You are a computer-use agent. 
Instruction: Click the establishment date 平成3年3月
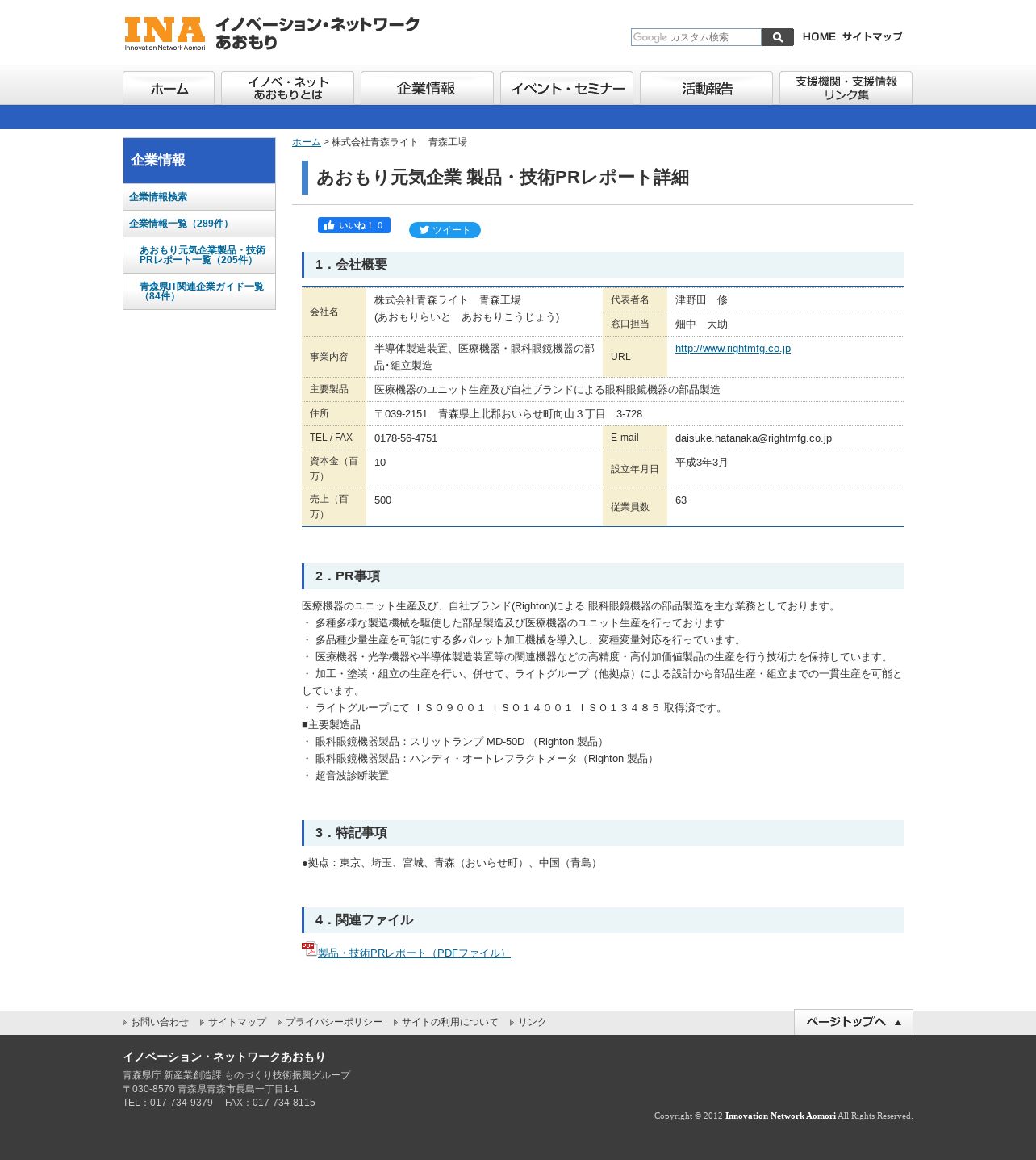point(702,463)
